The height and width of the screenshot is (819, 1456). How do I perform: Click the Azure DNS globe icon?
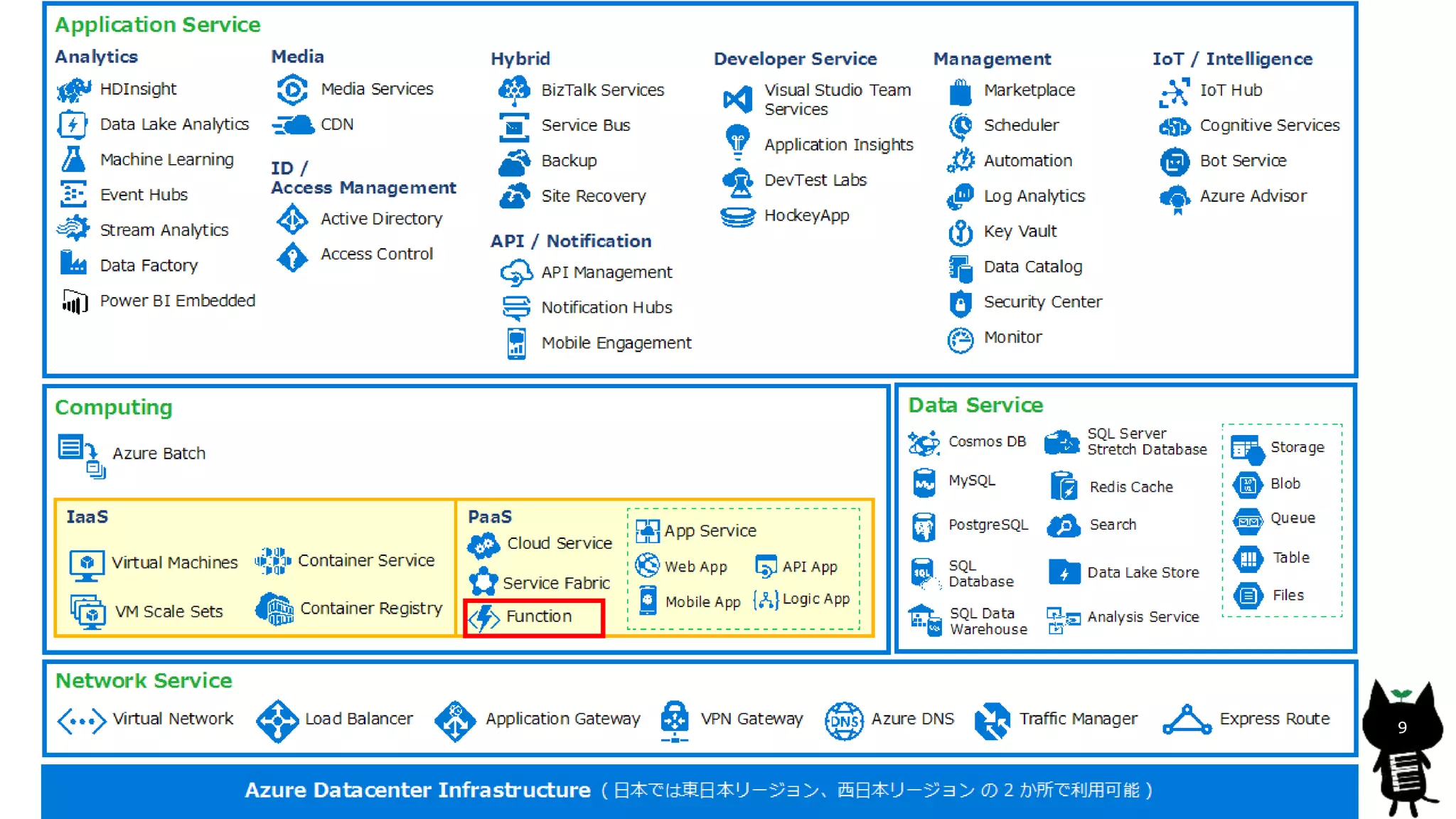[844, 721]
